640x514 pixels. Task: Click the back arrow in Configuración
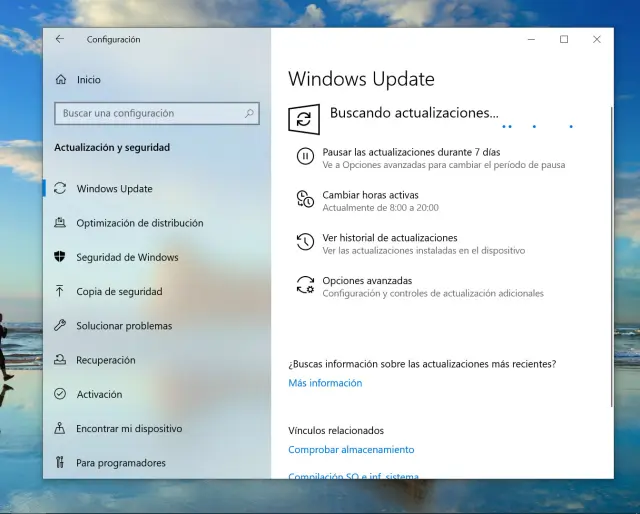[x=60, y=40]
